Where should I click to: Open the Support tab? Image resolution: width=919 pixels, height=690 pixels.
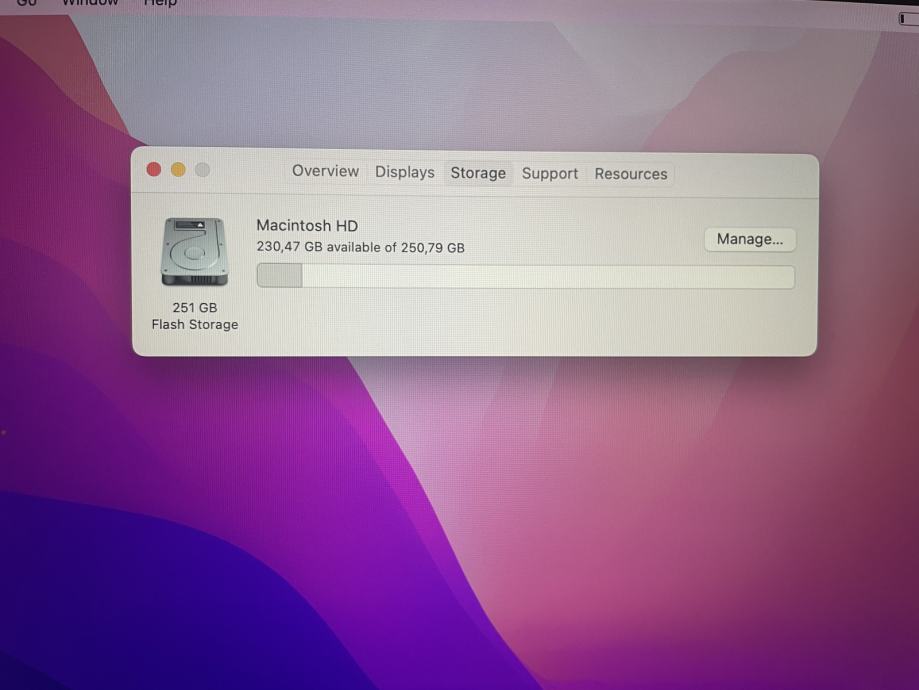(550, 174)
